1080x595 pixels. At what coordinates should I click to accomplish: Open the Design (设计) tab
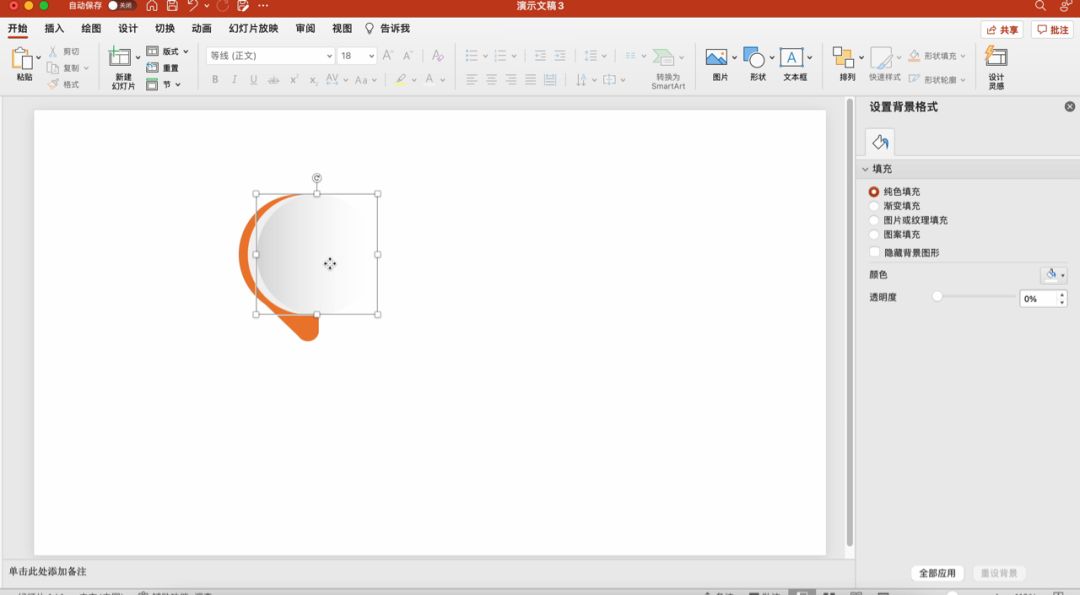(x=128, y=28)
